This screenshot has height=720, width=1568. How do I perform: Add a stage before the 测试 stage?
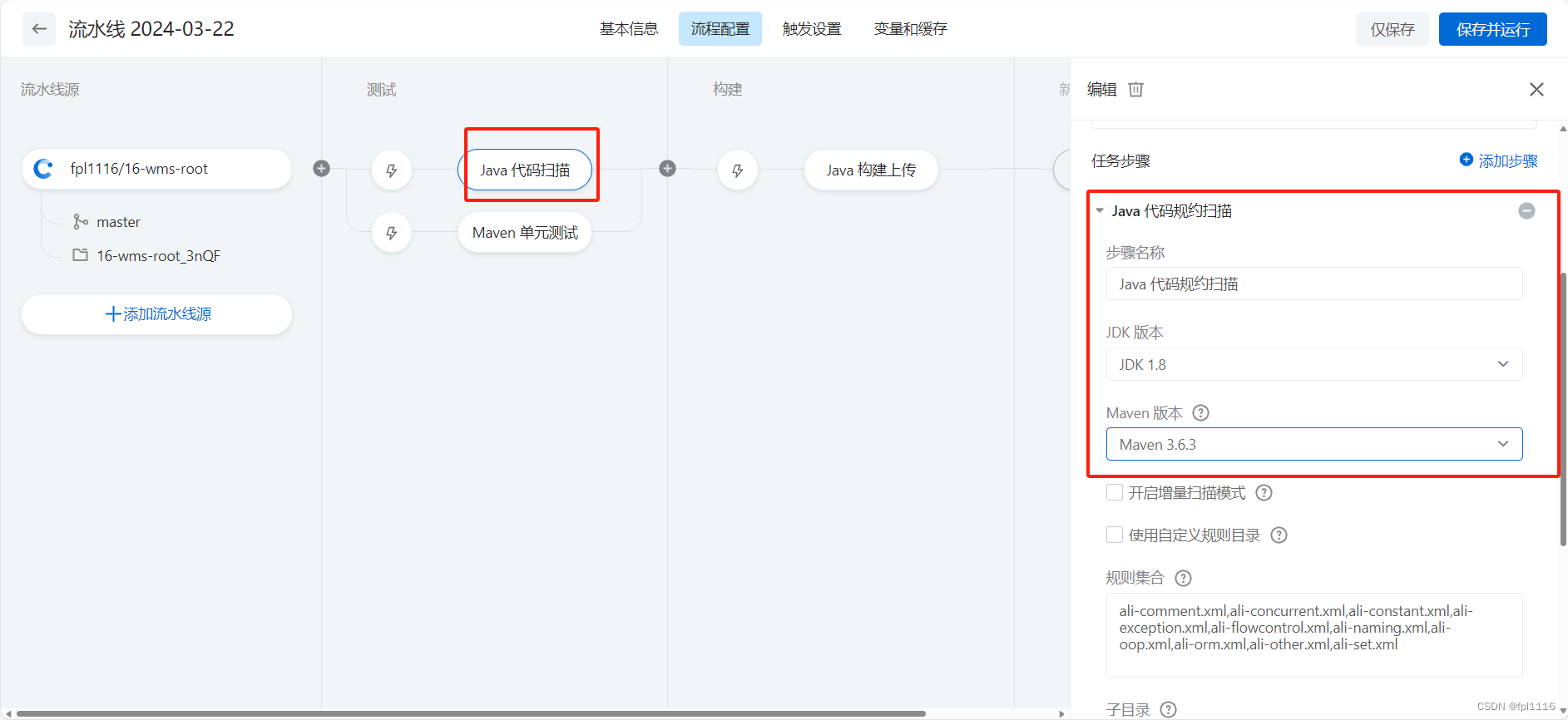coord(322,169)
